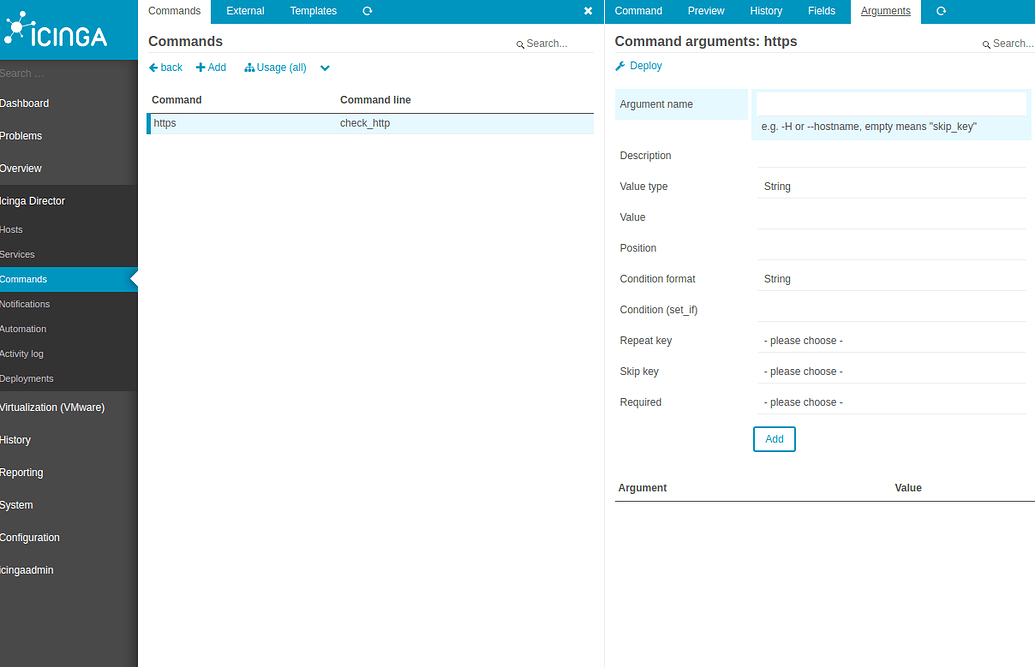Refresh the Commands list via reload icon
Viewport: 1035px width, 667px height.
[367, 11]
